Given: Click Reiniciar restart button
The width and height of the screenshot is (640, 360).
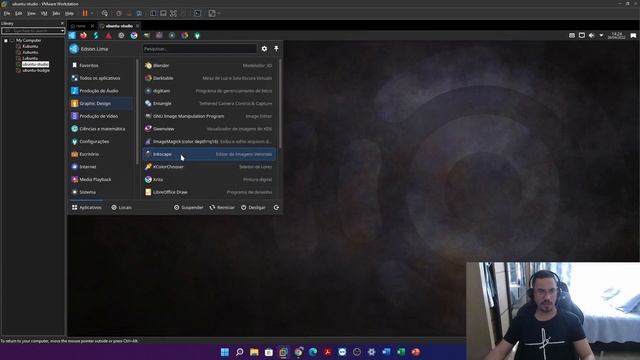Looking at the screenshot, I should (x=222, y=207).
